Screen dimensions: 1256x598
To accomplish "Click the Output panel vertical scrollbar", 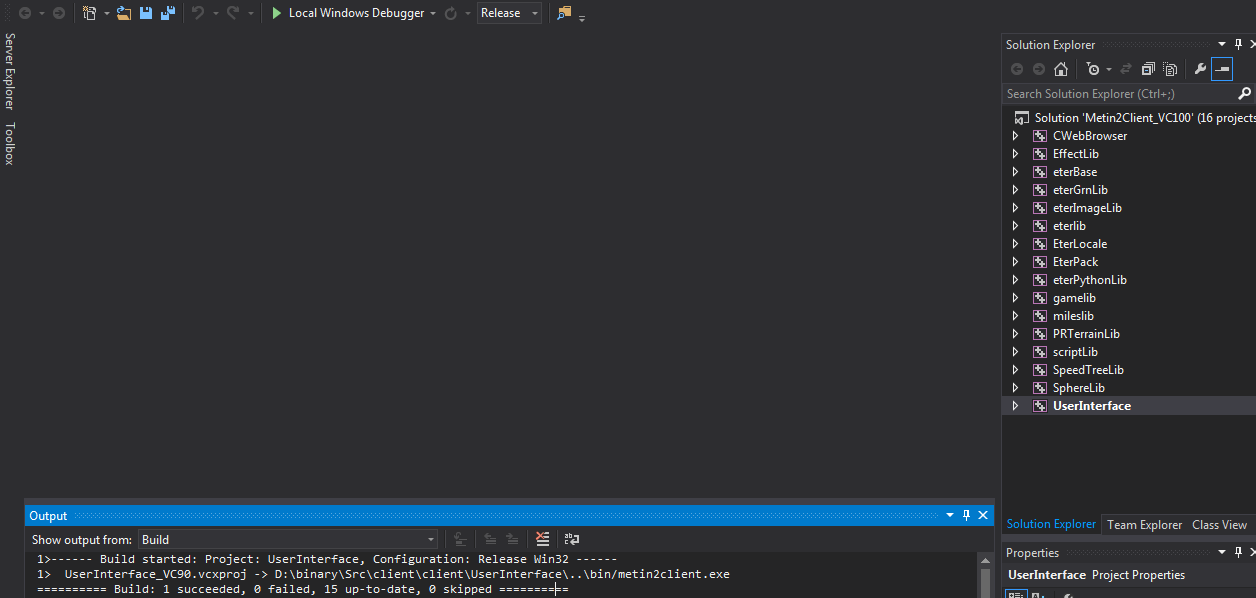I will click(986, 577).
